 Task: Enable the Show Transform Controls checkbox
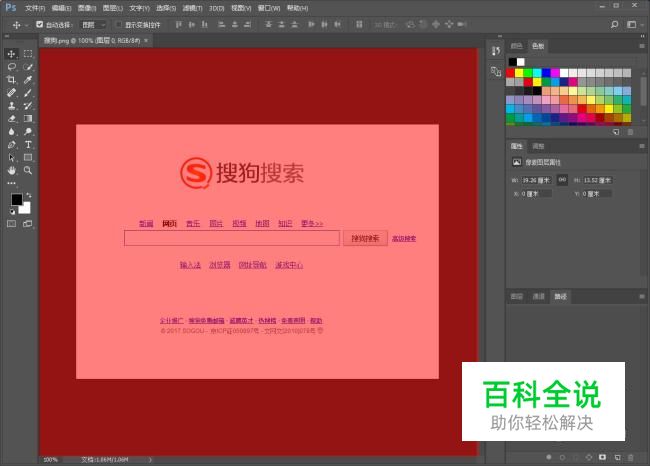[x=119, y=24]
